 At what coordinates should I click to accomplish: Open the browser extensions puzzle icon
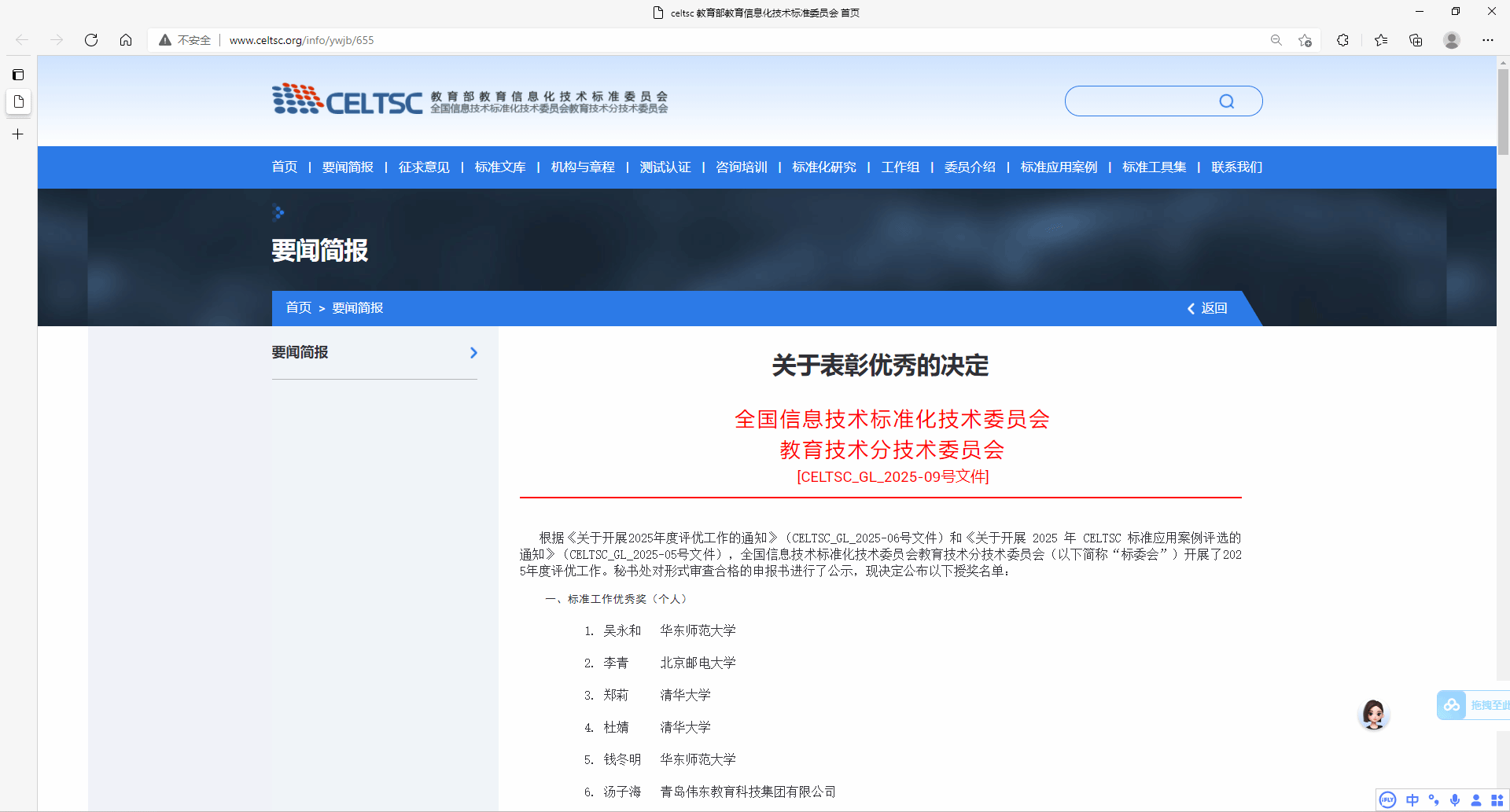(1342, 40)
